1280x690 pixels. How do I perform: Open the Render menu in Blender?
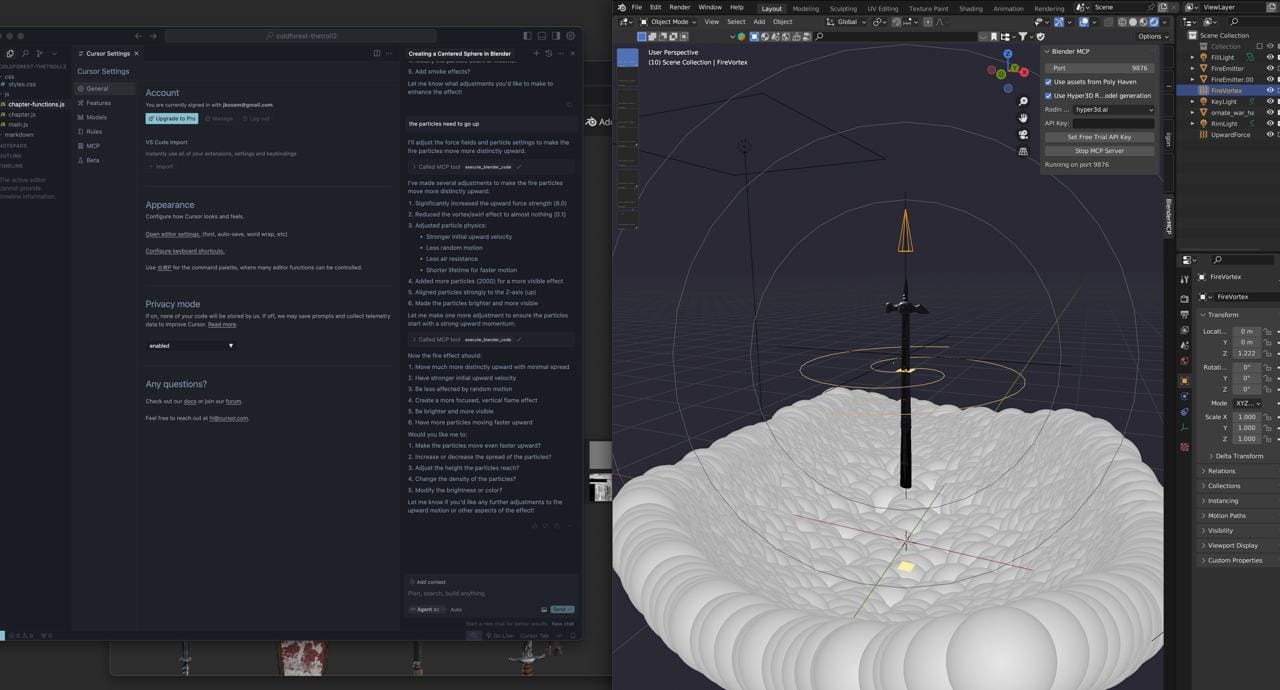(679, 7)
